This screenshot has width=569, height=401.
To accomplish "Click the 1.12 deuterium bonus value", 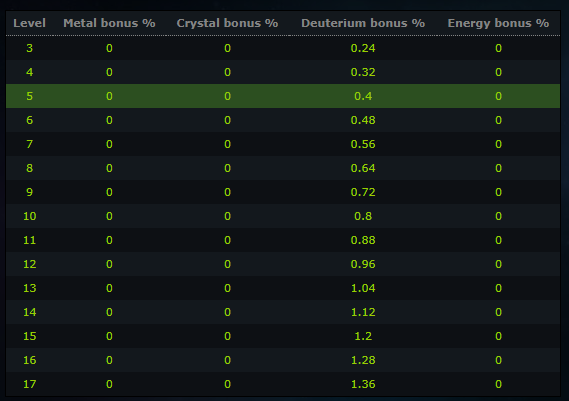I will 363,312.
